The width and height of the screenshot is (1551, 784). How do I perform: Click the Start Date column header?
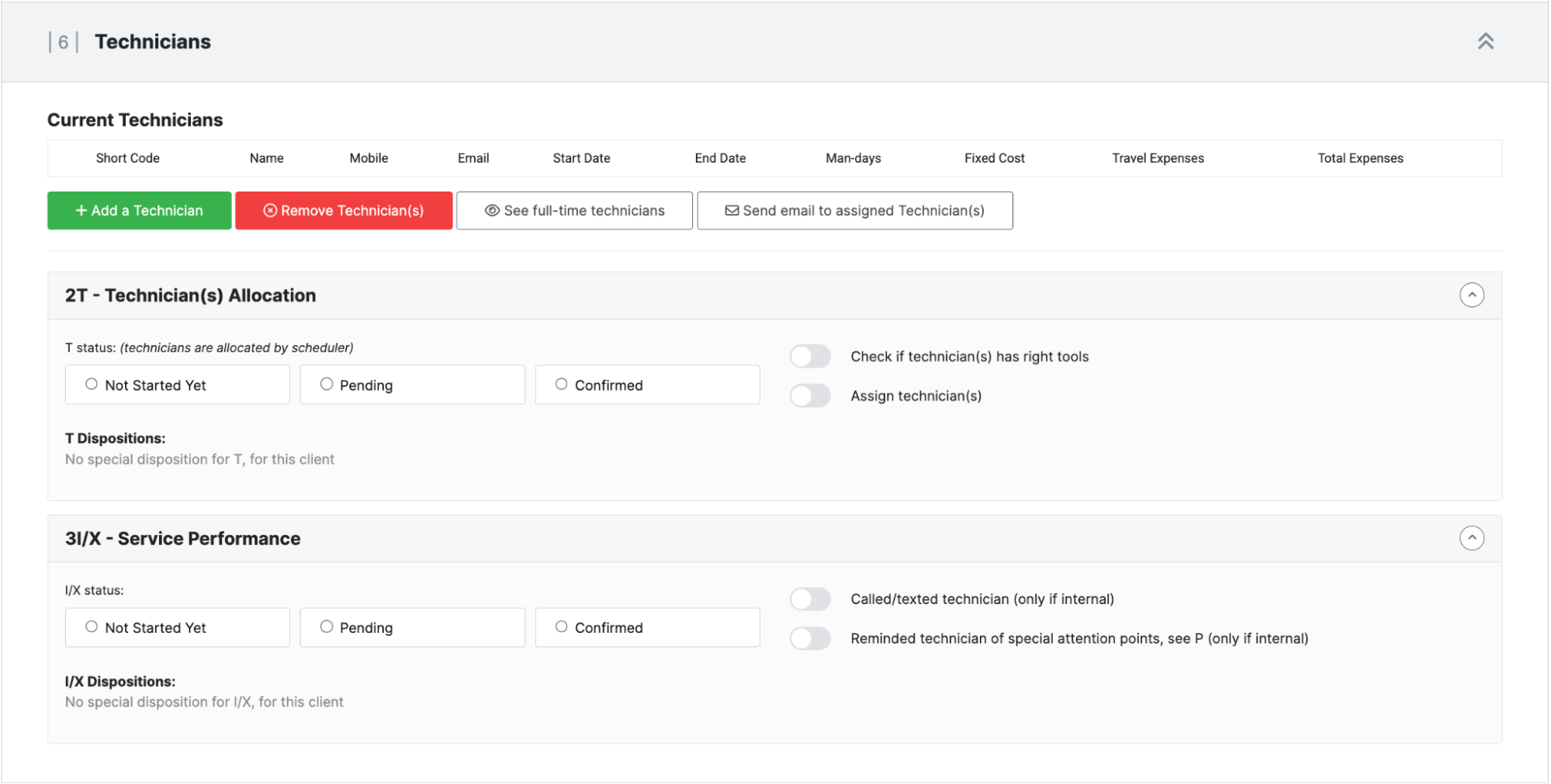click(581, 158)
